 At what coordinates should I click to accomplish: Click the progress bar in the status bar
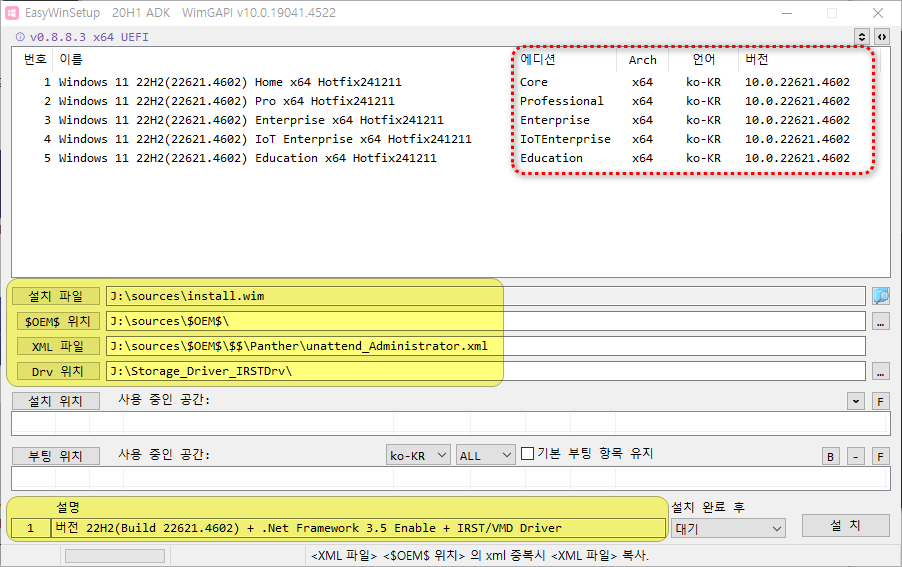[x=115, y=555]
